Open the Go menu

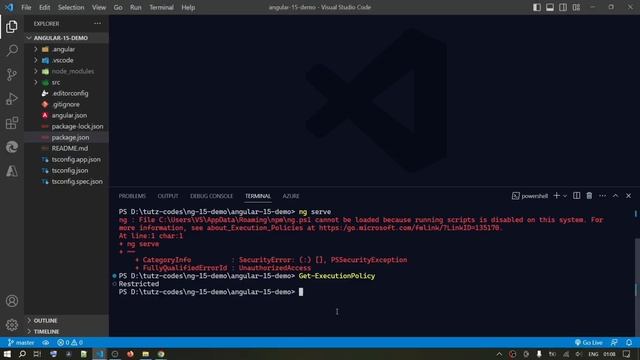pos(118,7)
